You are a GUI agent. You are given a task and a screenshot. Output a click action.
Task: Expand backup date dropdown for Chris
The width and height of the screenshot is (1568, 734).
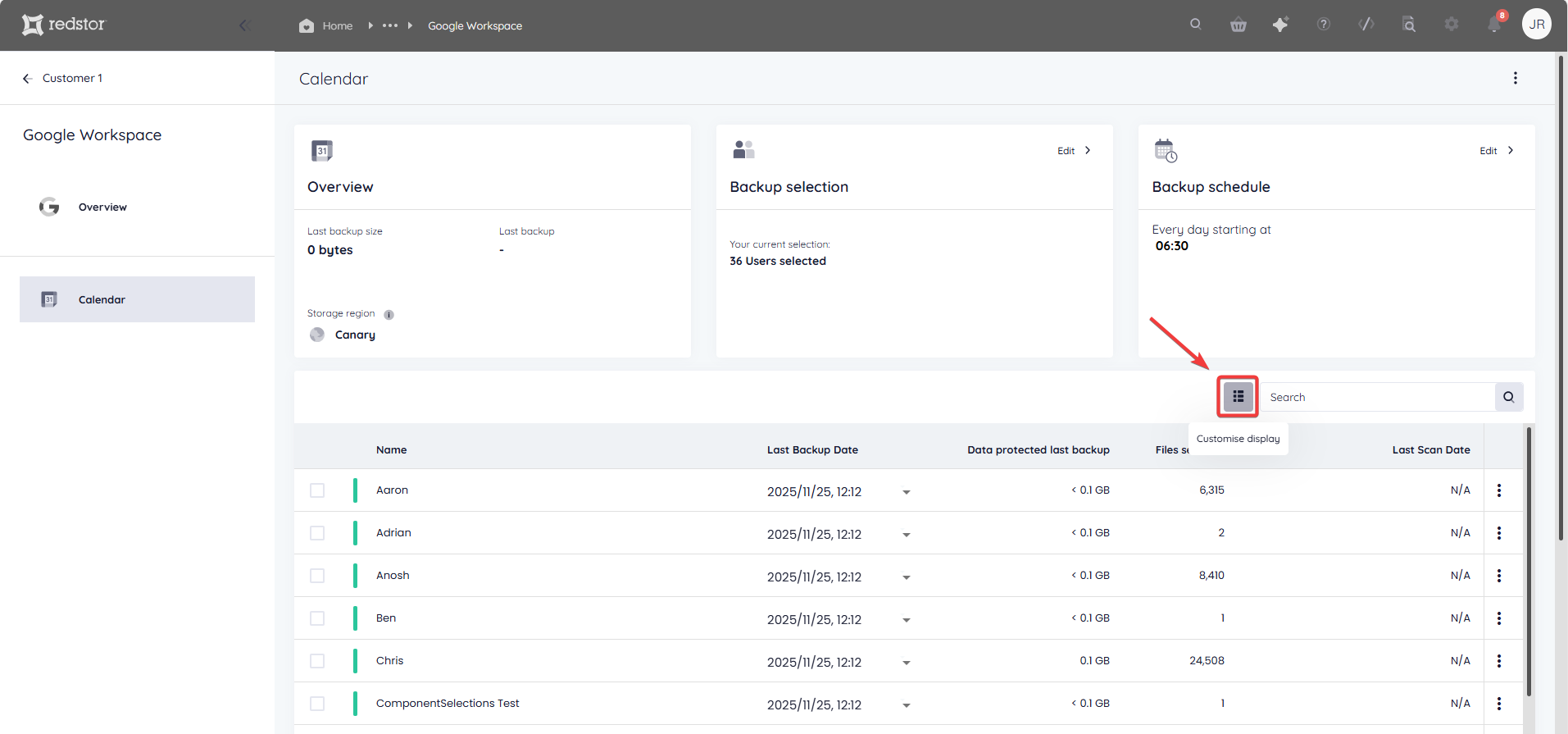point(907,663)
